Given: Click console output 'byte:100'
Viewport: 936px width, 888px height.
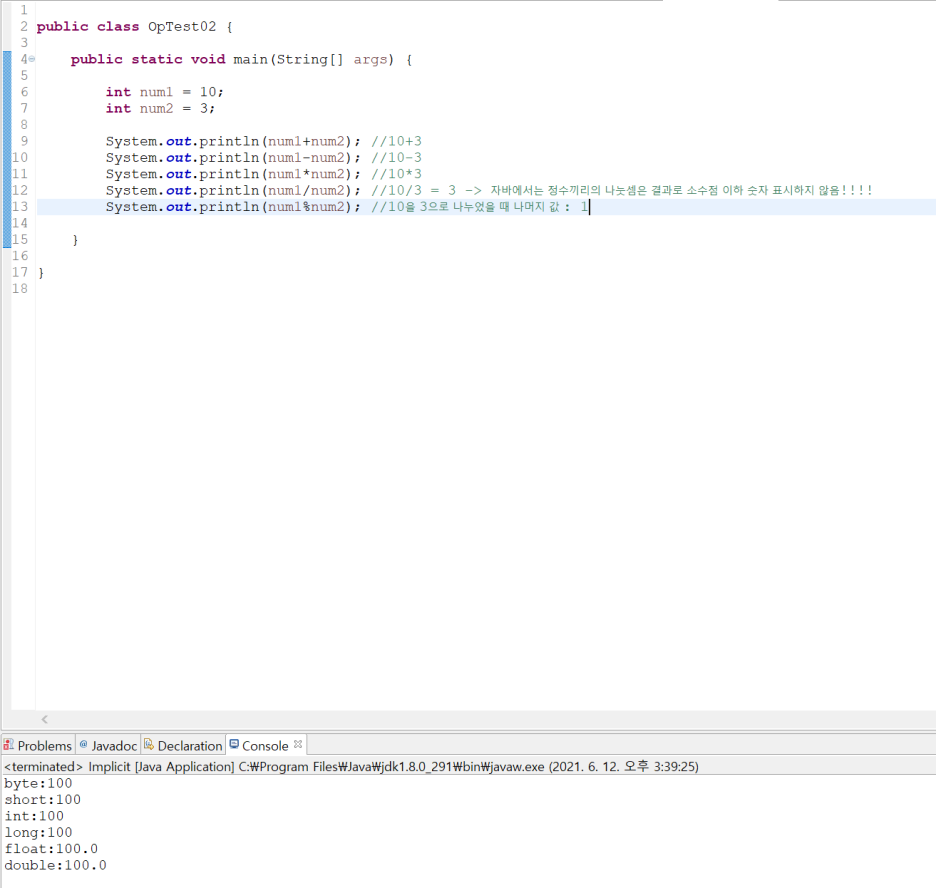Looking at the screenshot, I should 38,783.
